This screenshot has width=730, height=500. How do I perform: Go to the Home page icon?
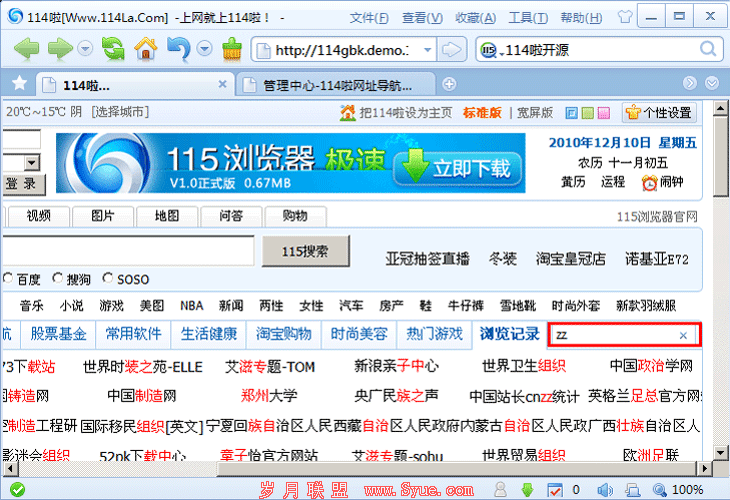tap(146, 48)
